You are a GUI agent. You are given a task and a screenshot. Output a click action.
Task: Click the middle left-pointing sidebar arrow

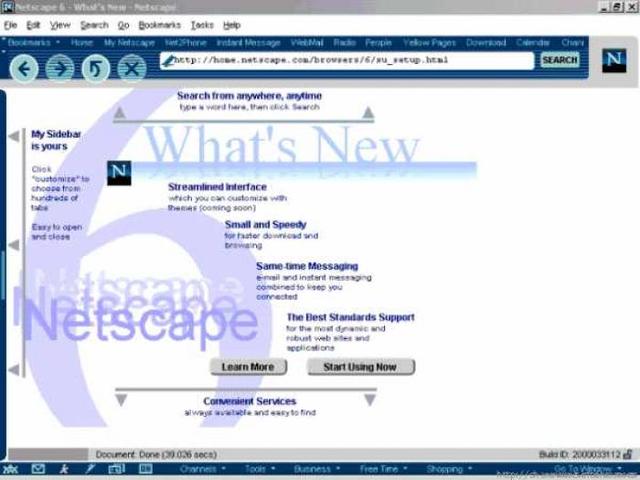[14, 245]
